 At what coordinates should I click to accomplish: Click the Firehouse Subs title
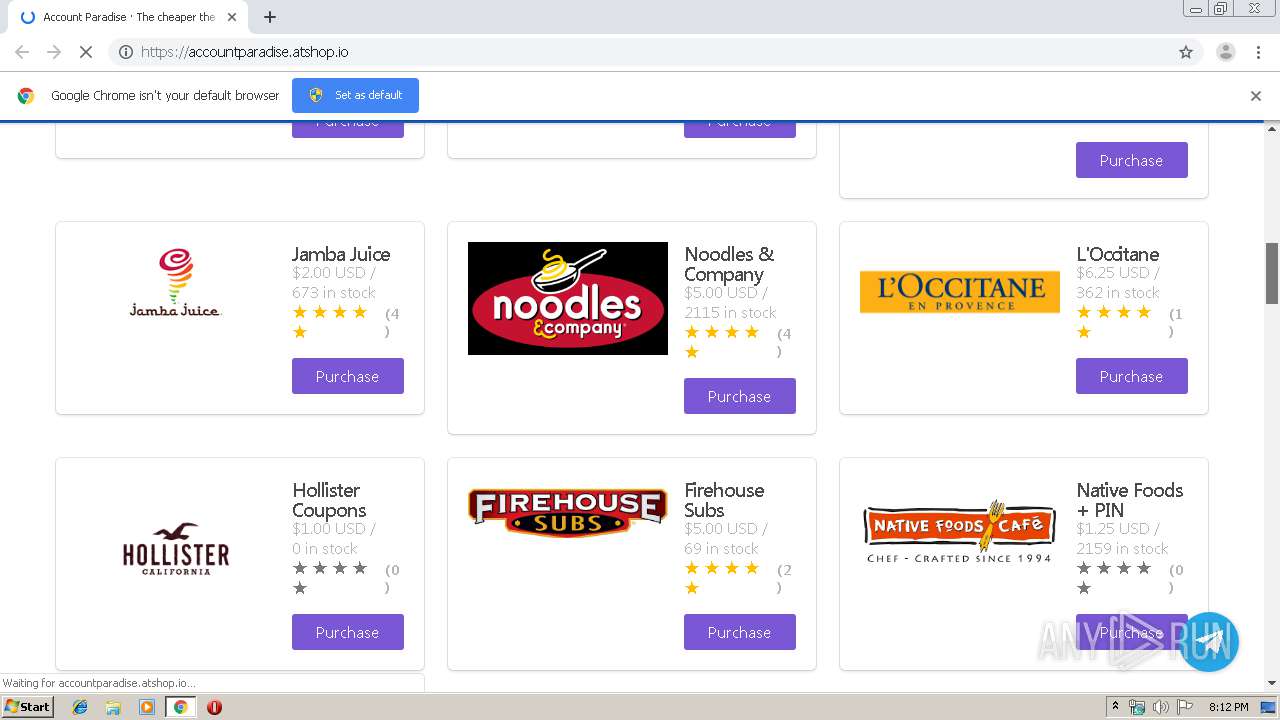pos(724,500)
